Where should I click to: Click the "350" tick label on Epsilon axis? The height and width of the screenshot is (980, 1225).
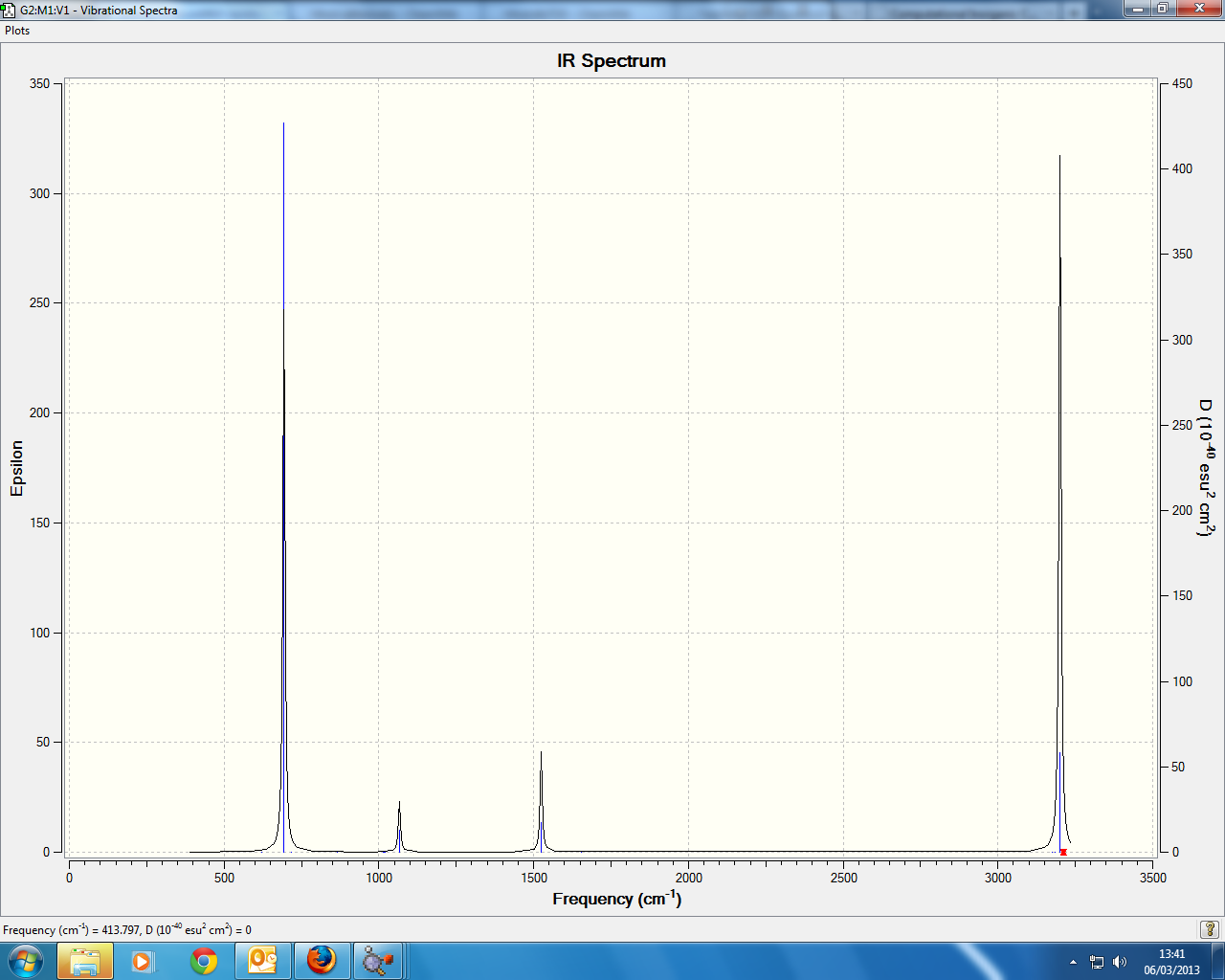coord(39,83)
